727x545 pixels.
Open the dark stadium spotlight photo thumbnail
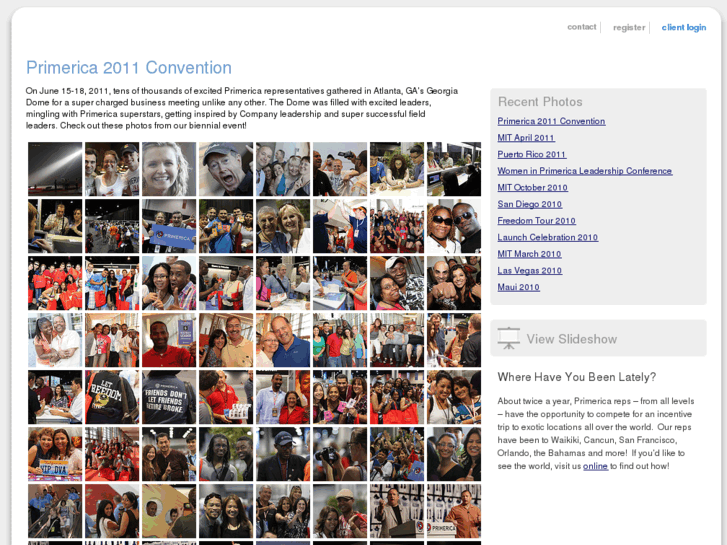(55, 169)
